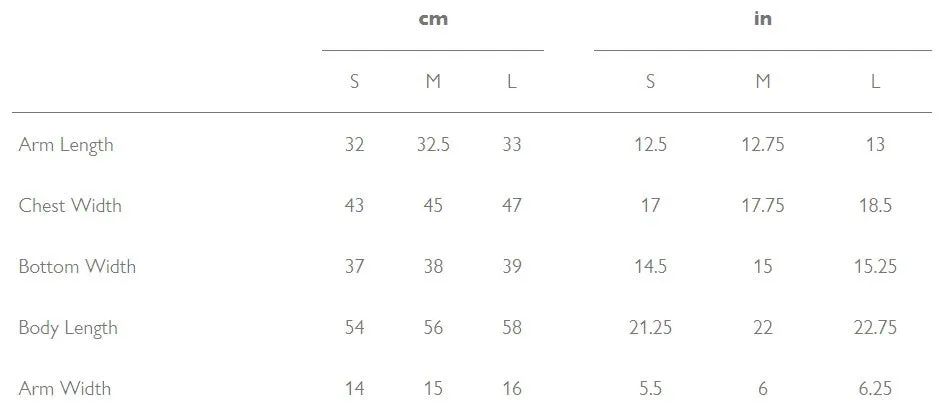Click the 58 Body Length value
The image size is (941, 415).
[x=511, y=328]
